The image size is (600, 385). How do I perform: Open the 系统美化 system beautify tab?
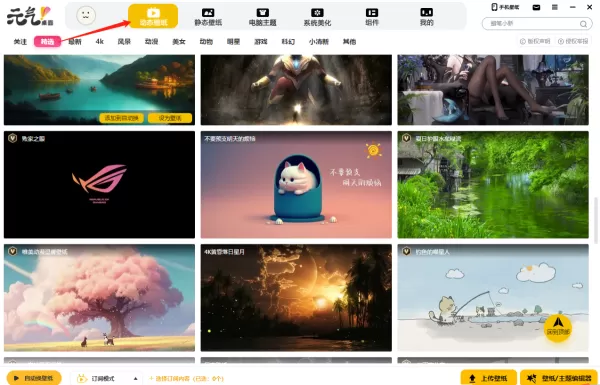317,17
